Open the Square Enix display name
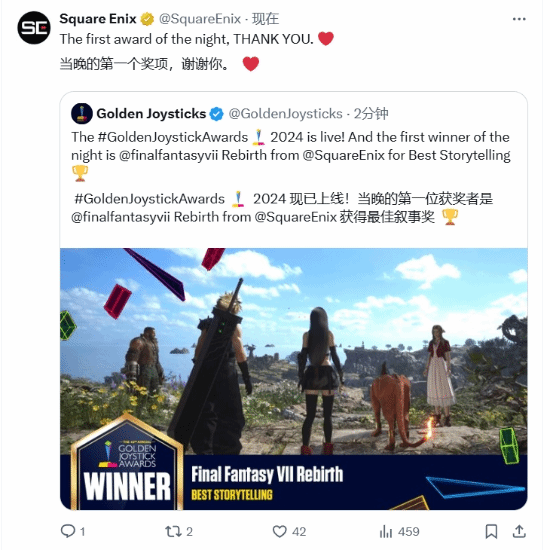This screenshot has width=550, height=550. click(x=98, y=19)
